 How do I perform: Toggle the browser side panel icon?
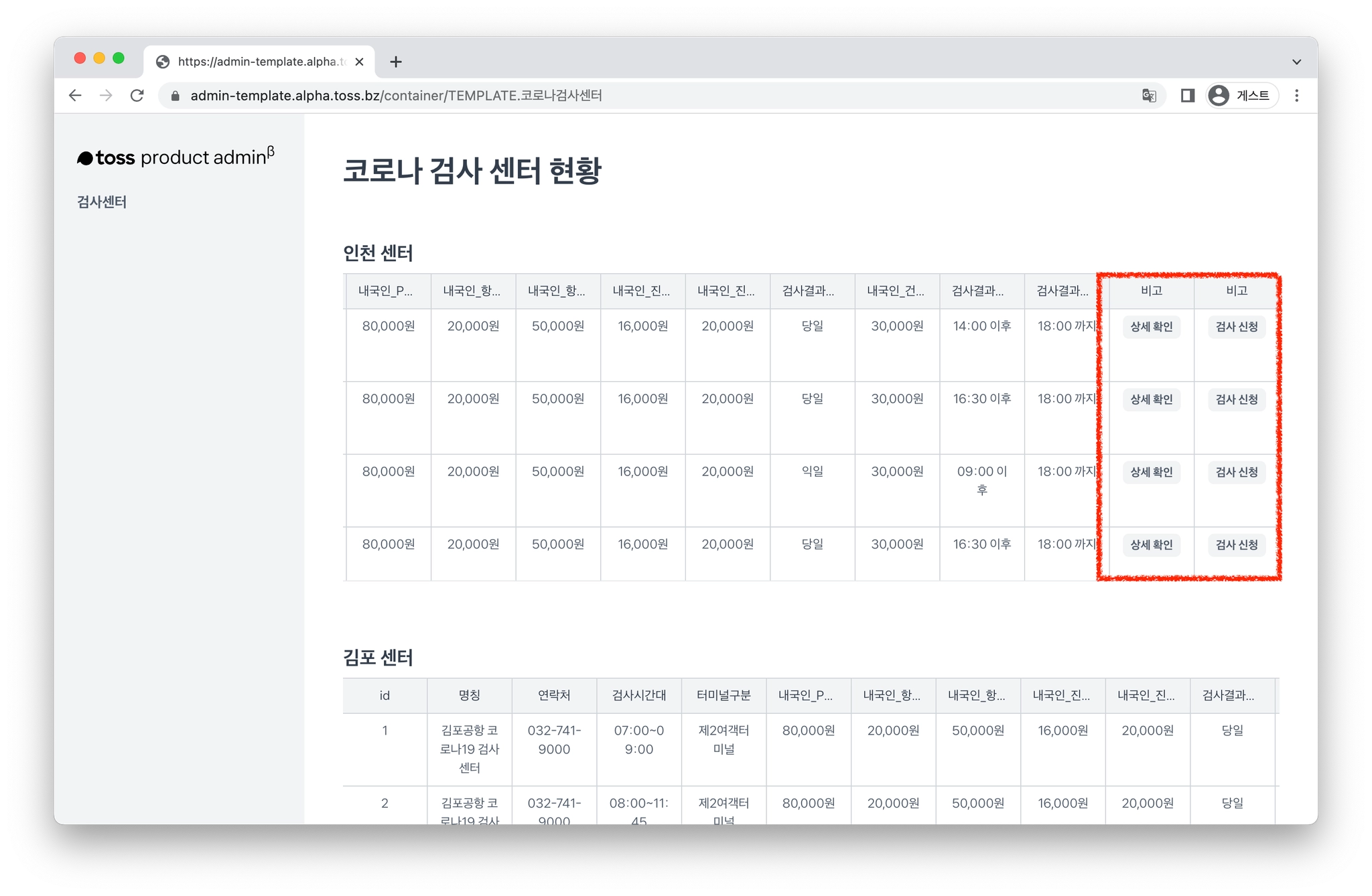point(1187,96)
